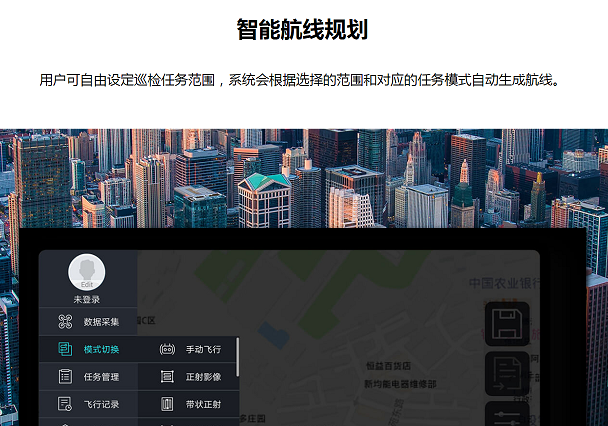Image resolution: width=608 pixels, height=426 pixels.
Task: Click the 正射影像 frame icon
Action: [167, 377]
